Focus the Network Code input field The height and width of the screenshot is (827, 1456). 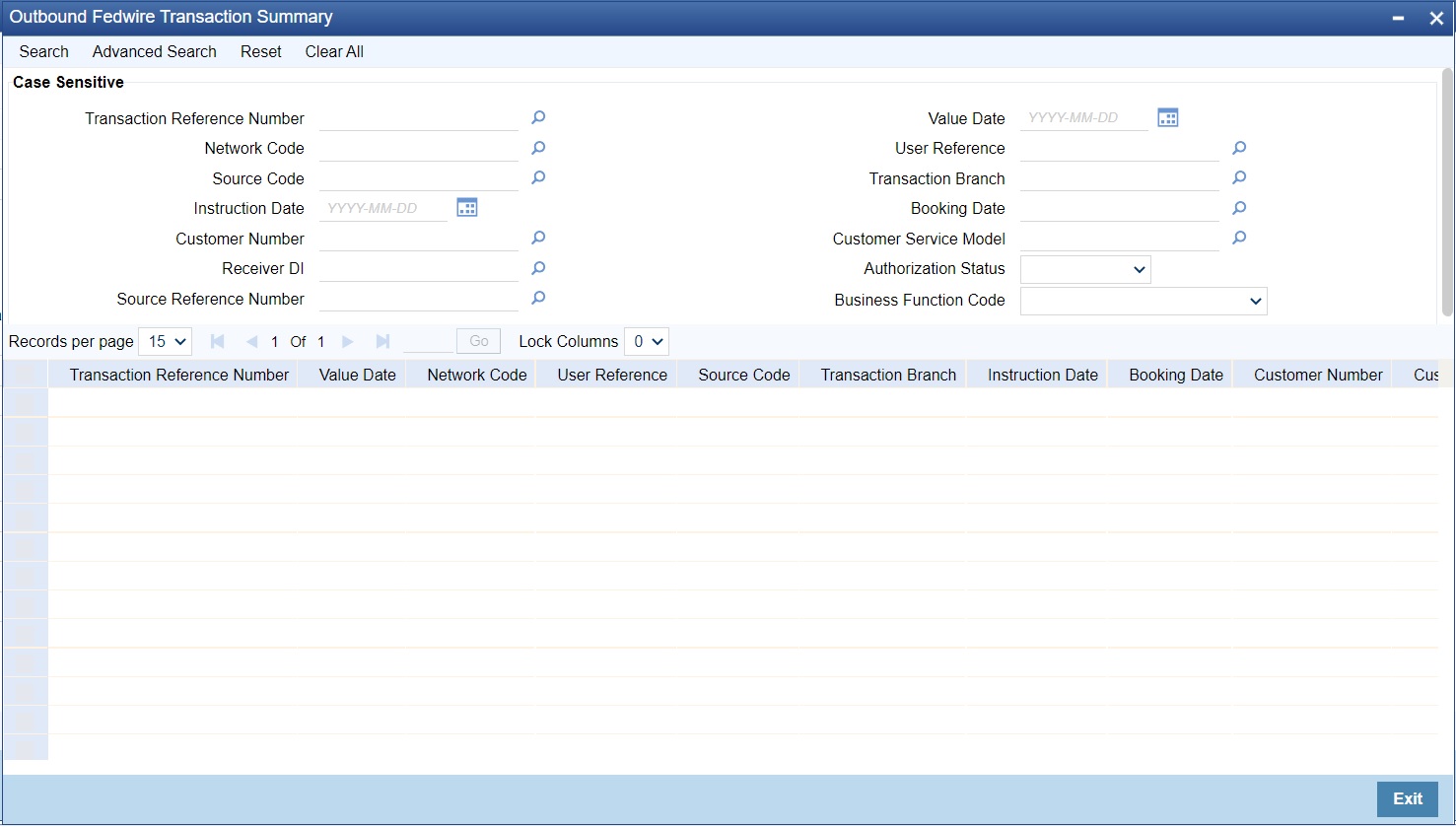(x=419, y=148)
